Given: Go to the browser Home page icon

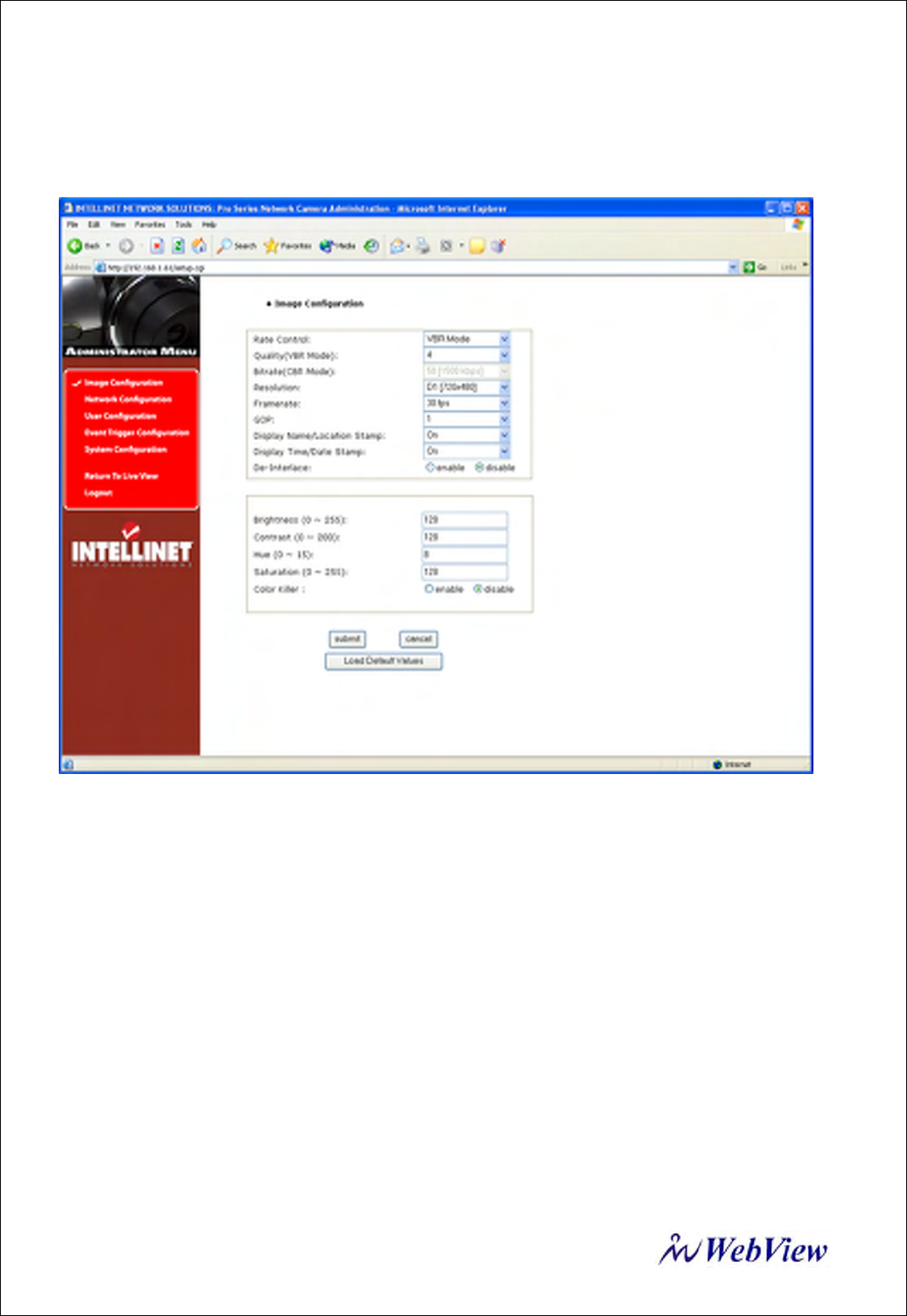Looking at the screenshot, I should pos(199,246).
